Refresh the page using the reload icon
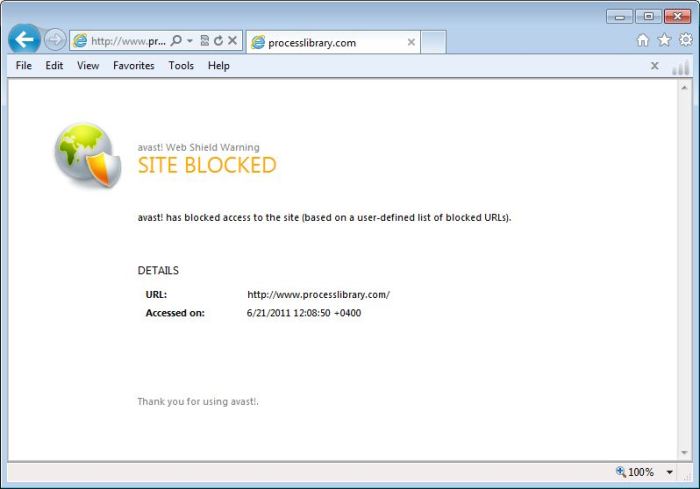 (218, 41)
